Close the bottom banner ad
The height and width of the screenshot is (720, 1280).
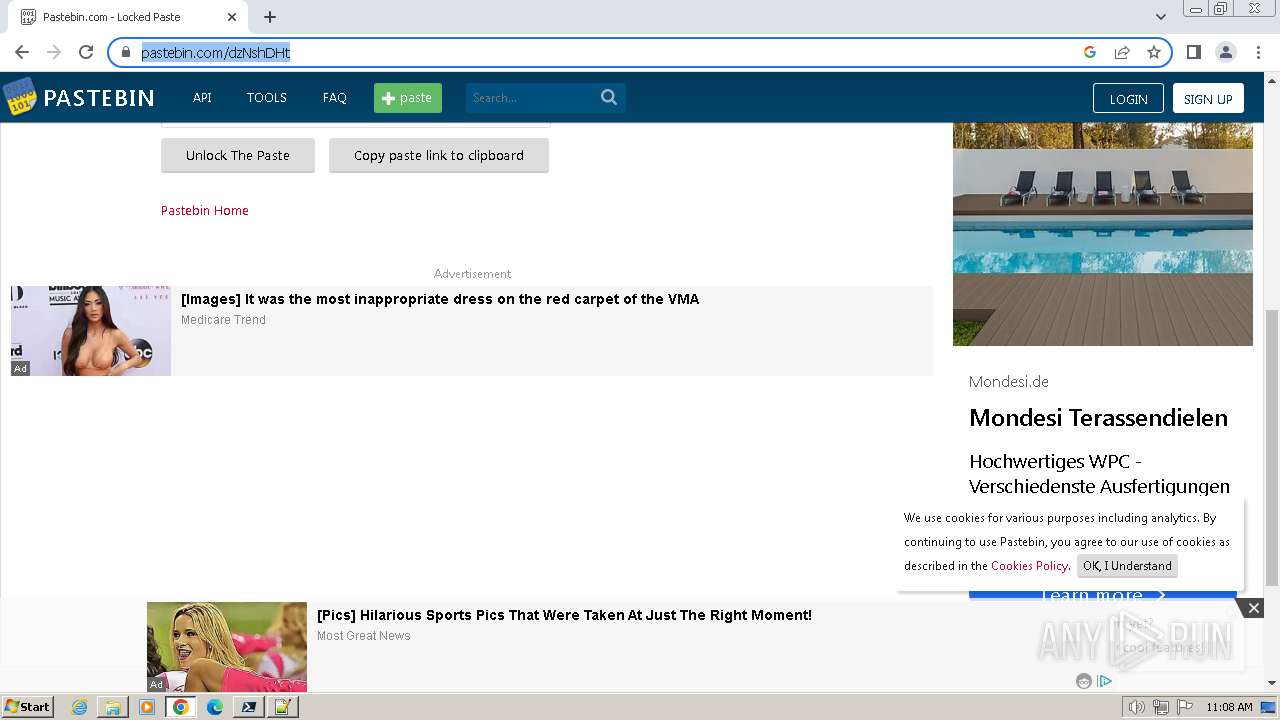click(1253, 608)
